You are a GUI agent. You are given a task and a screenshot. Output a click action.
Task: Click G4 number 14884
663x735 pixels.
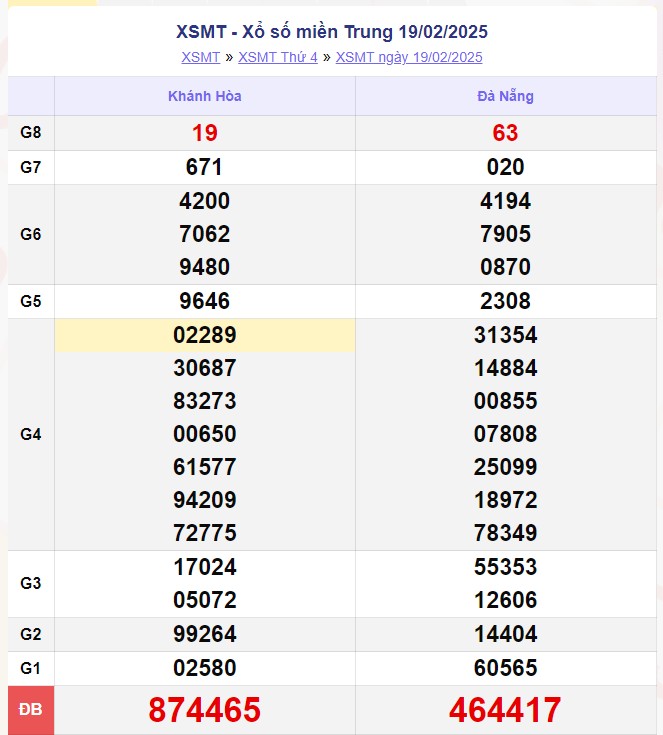pos(505,368)
